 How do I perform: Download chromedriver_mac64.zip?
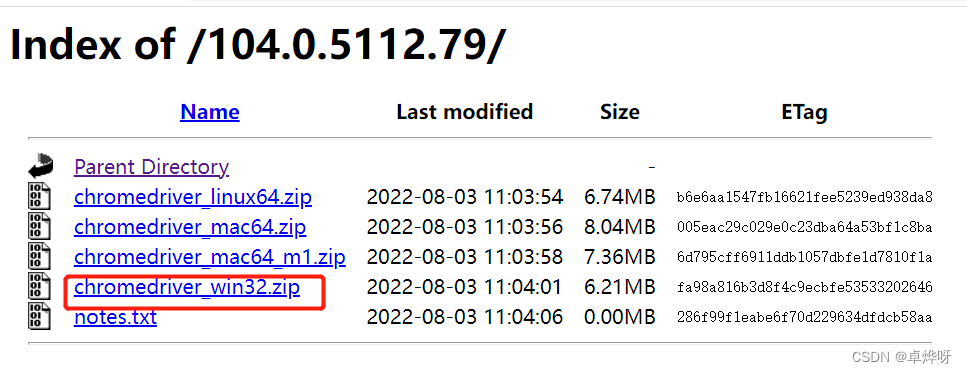pyautogui.click(x=190, y=227)
